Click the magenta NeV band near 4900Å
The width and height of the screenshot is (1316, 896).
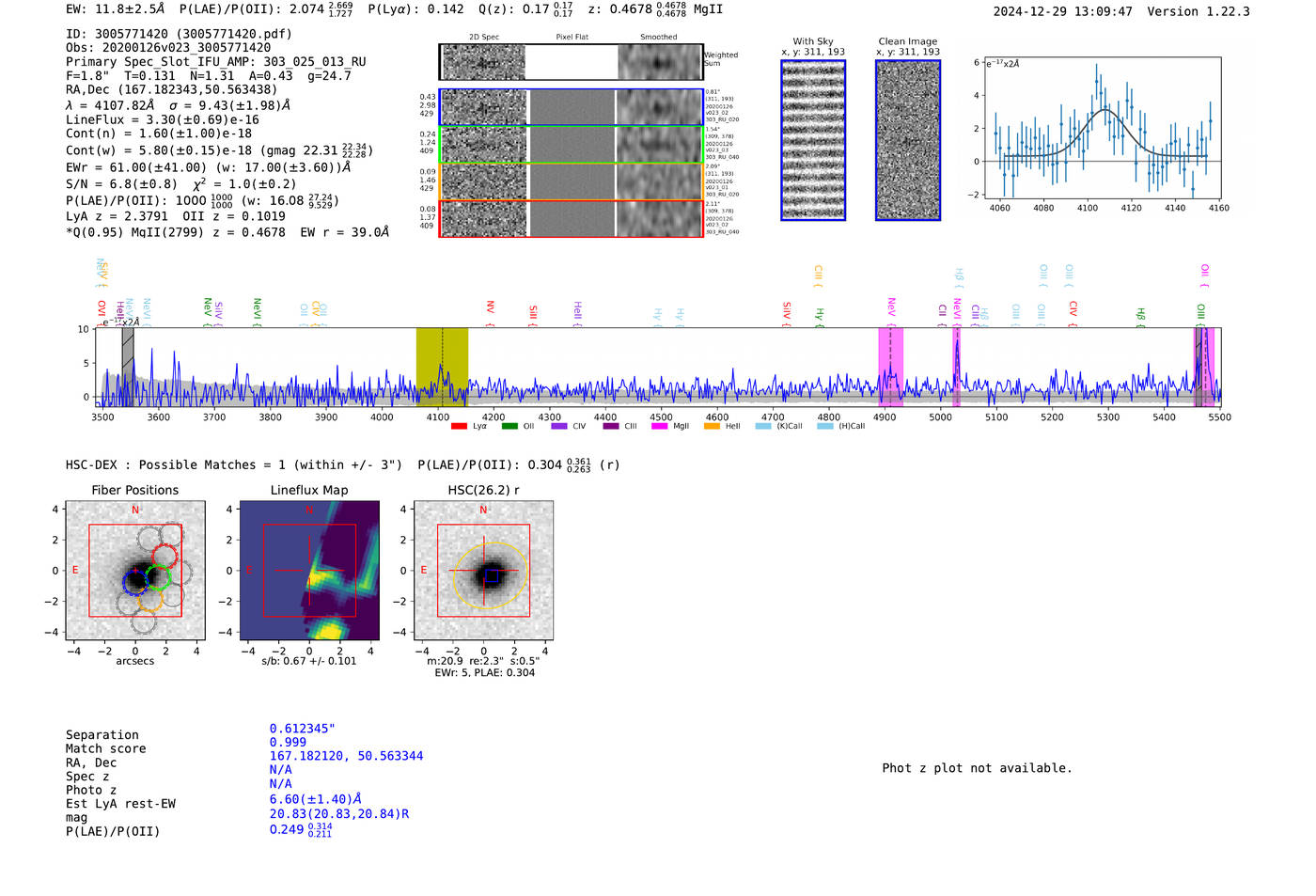[890, 368]
